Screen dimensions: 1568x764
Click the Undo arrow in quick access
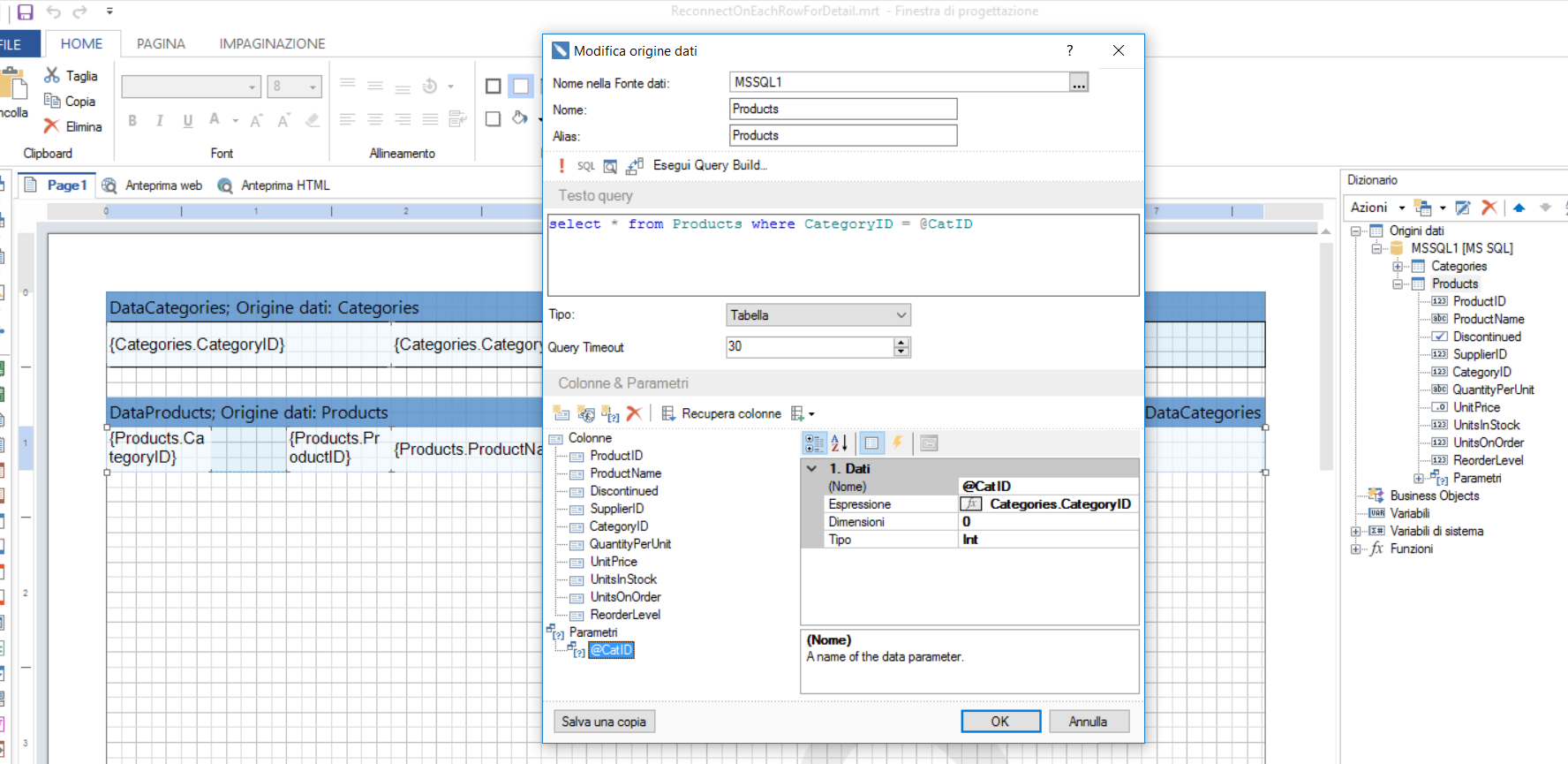[x=54, y=12]
